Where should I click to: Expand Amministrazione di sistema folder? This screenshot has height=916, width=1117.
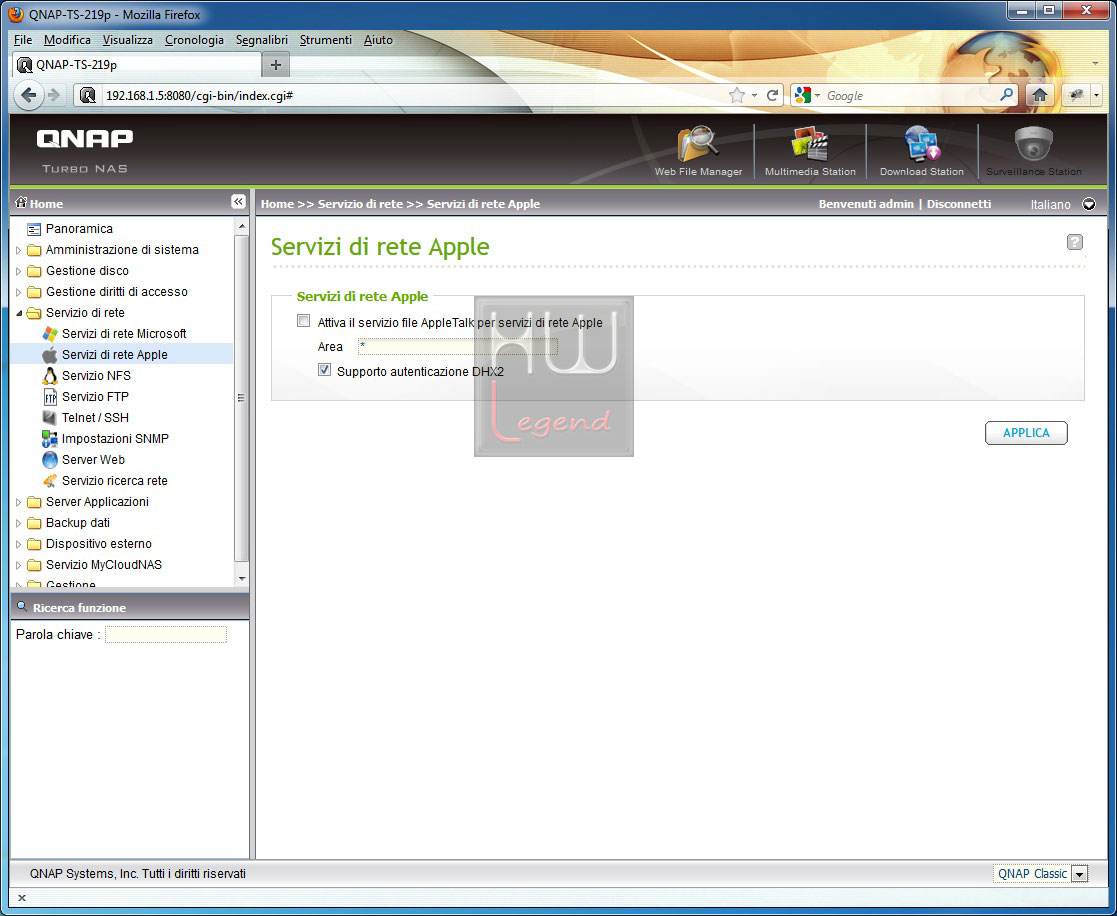tap(19, 250)
